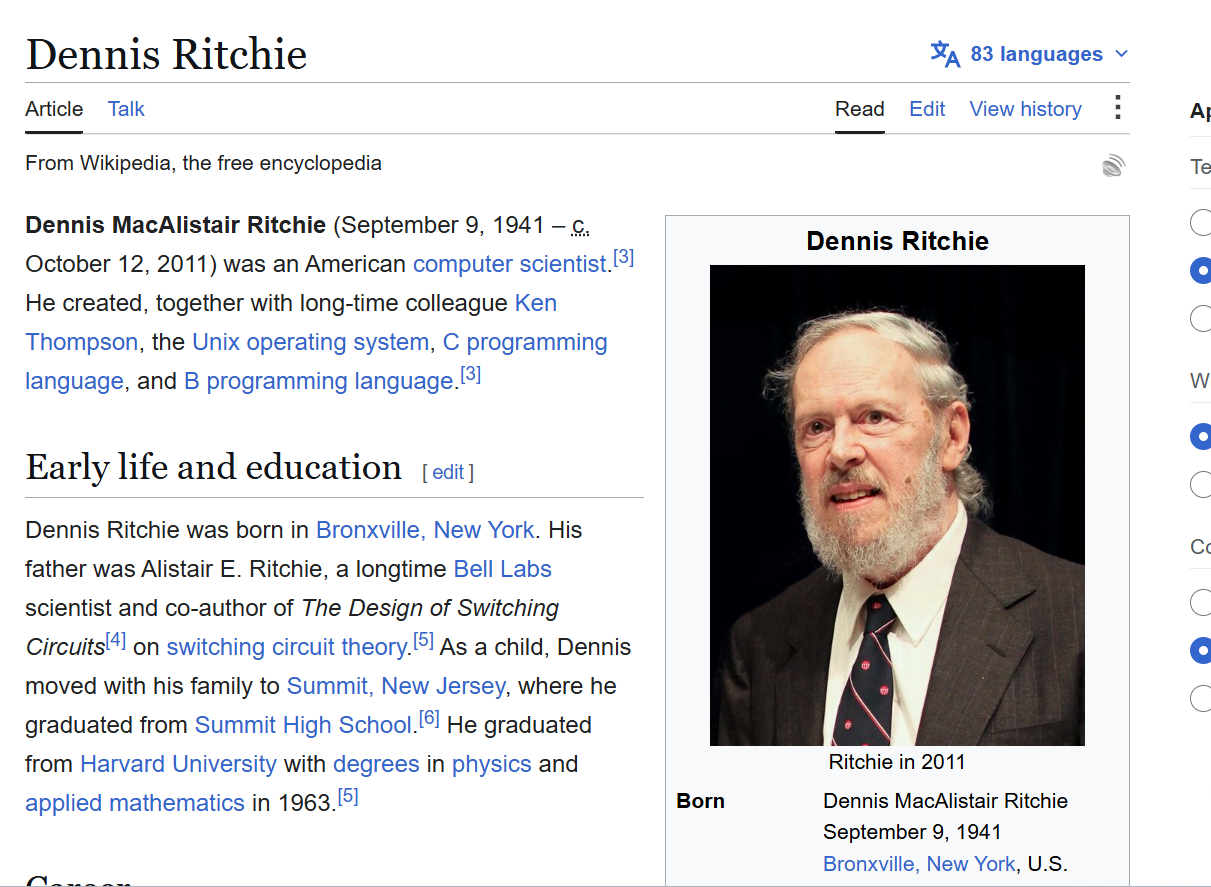Go to the Harvard University article
Viewport: 1211px width, 887px height.
point(178,764)
